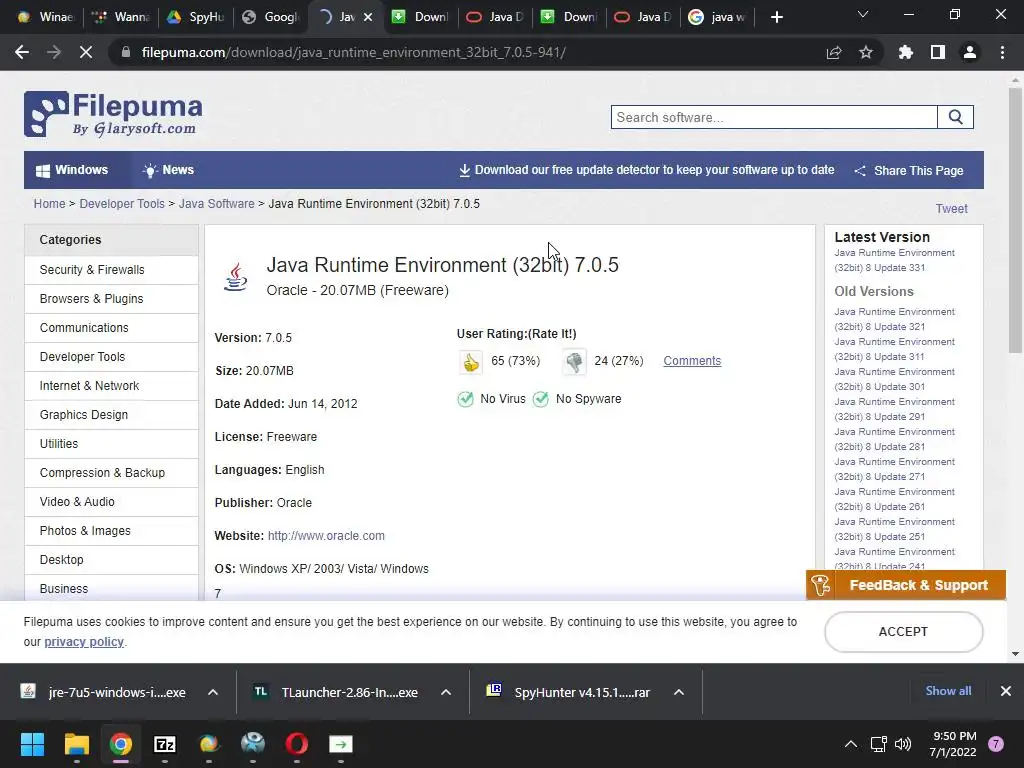Image resolution: width=1024 pixels, height=768 pixels.
Task: Open old version 8 Update 291 link
Action: point(894,409)
